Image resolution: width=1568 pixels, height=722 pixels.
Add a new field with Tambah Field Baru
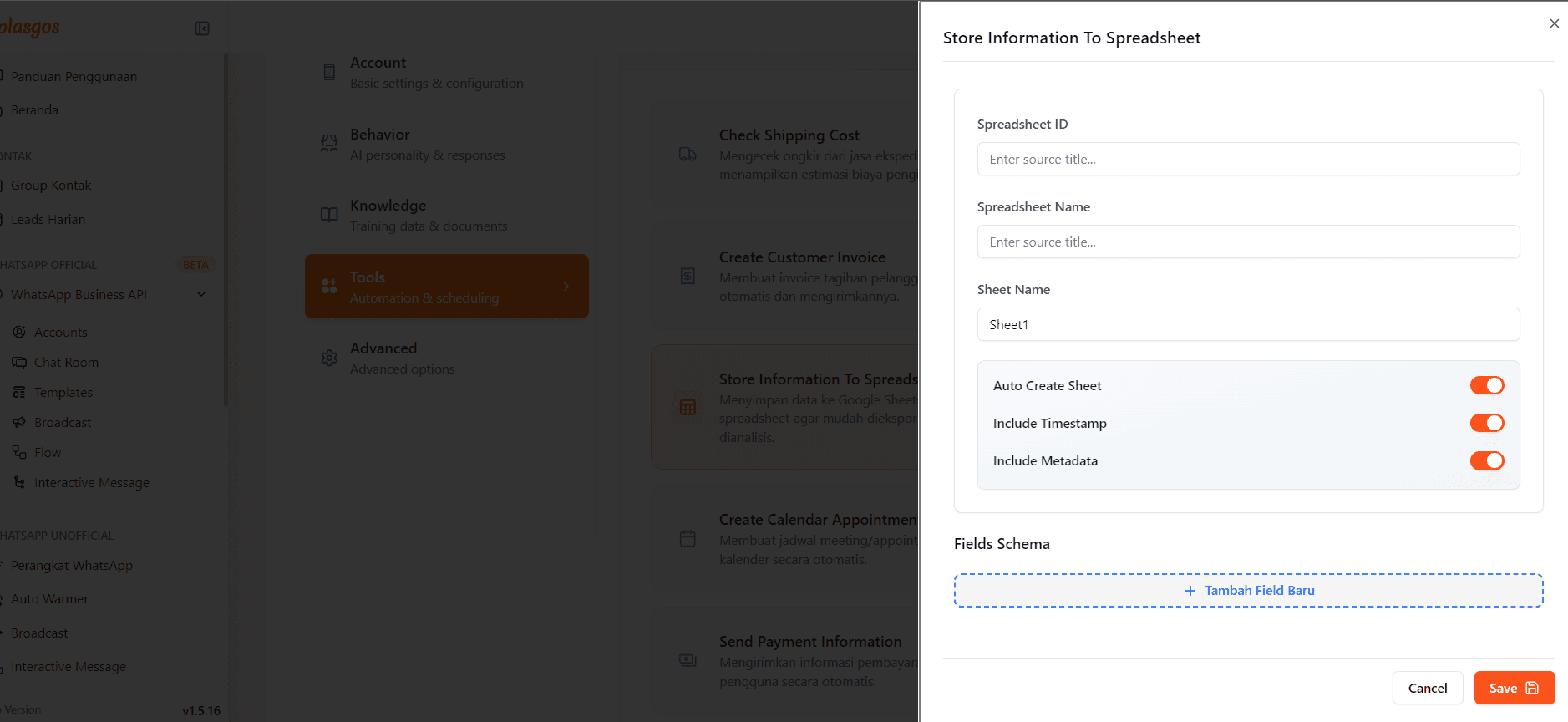(x=1248, y=590)
